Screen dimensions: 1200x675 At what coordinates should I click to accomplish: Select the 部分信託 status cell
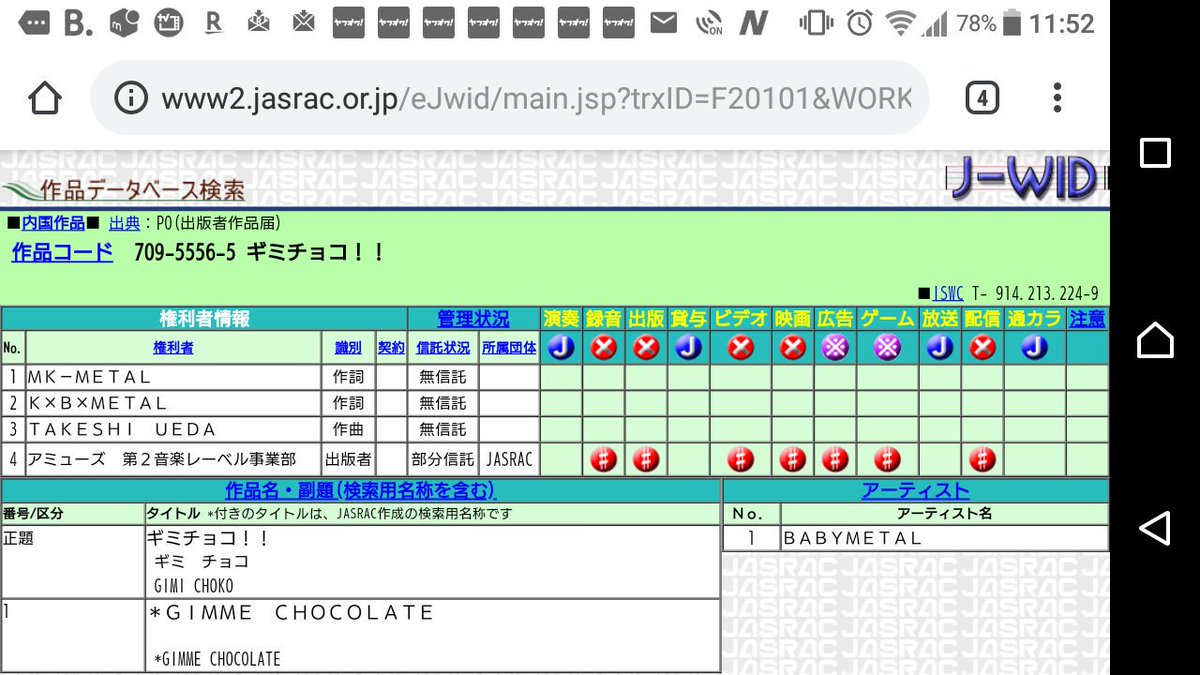click(x=443, y=459)
